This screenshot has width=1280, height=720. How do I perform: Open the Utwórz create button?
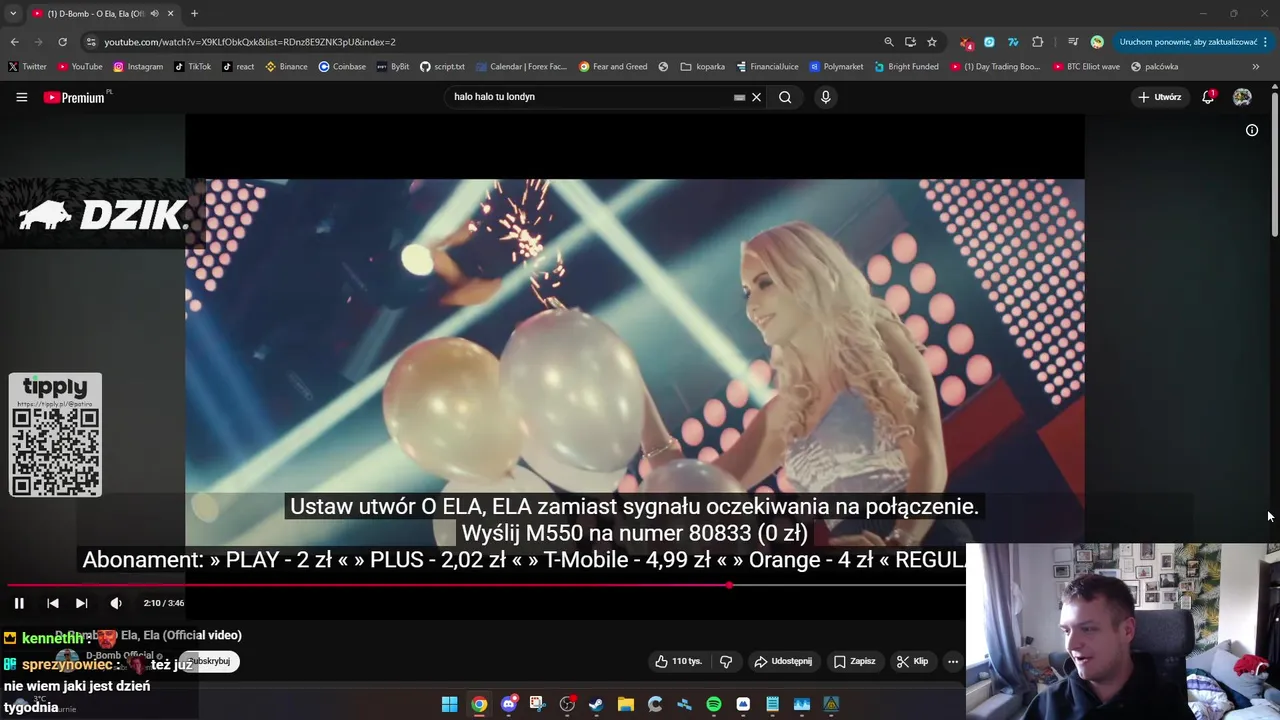tap(1159, 97)
